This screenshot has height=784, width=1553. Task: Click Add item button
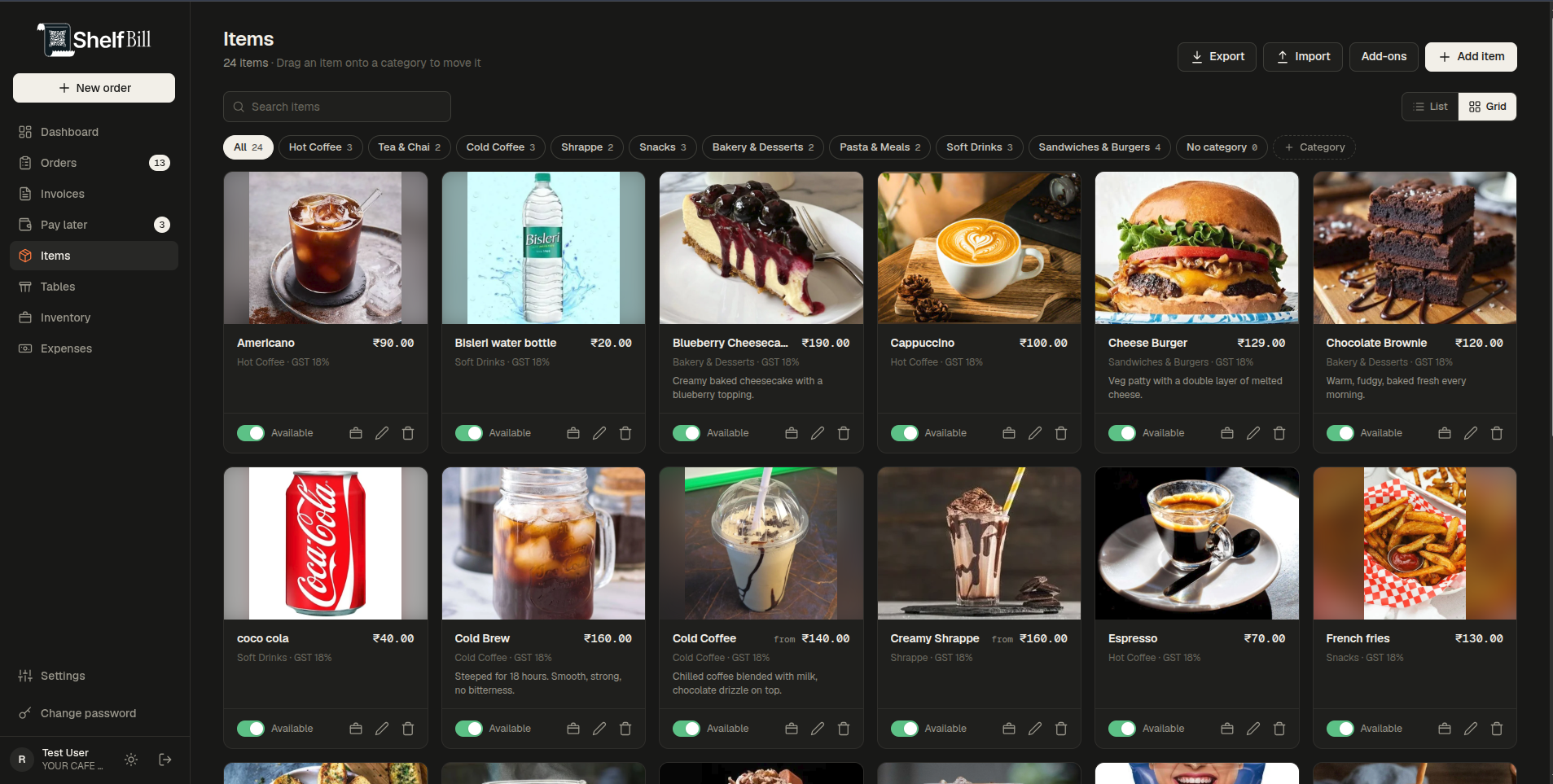click(x=1471, y=57)
